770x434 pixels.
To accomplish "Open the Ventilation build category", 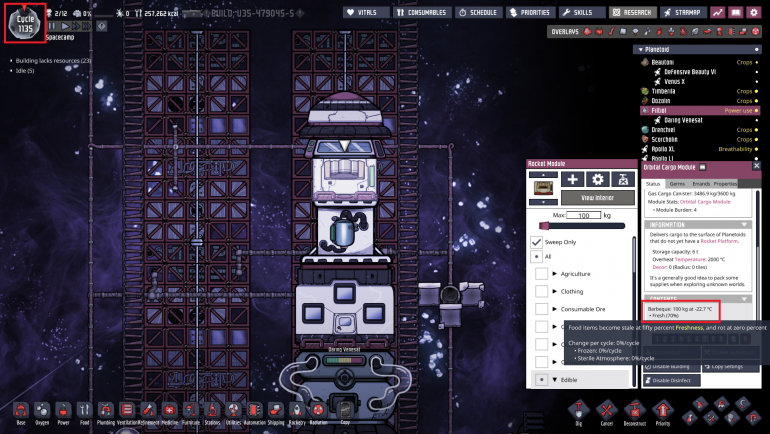I will point(127,410).
